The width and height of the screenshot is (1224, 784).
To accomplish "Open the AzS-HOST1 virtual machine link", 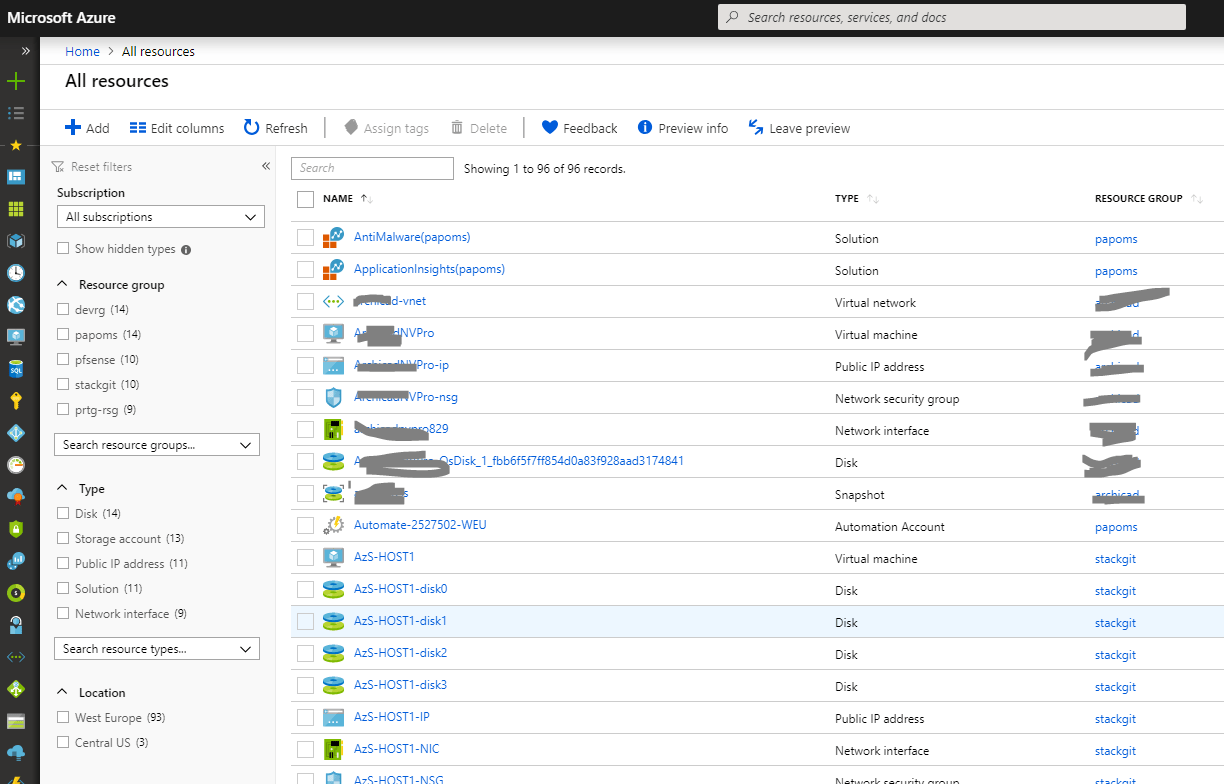I will tap(384, 558).
